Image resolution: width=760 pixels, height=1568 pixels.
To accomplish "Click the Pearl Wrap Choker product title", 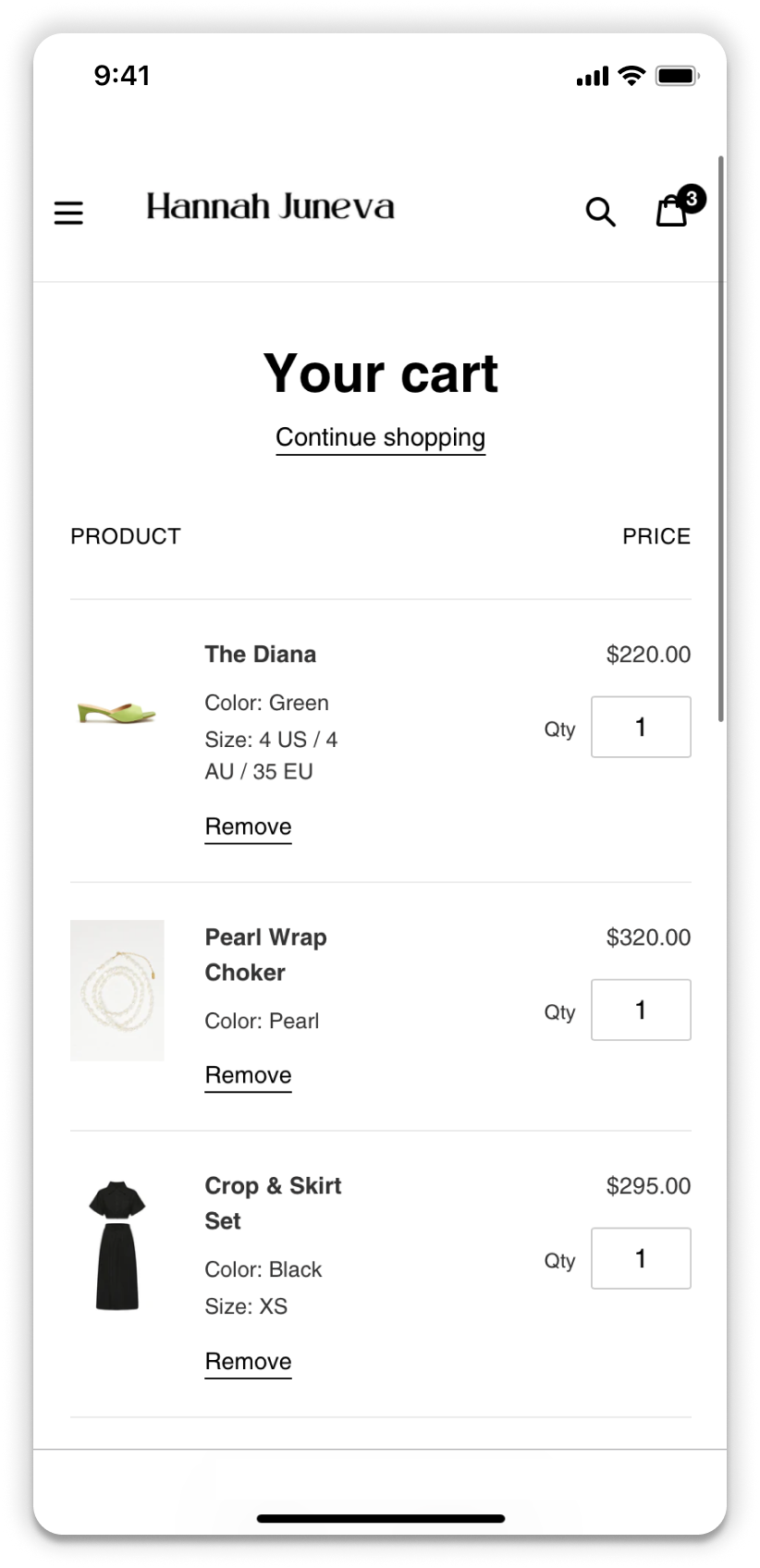I will coord(265,954).
